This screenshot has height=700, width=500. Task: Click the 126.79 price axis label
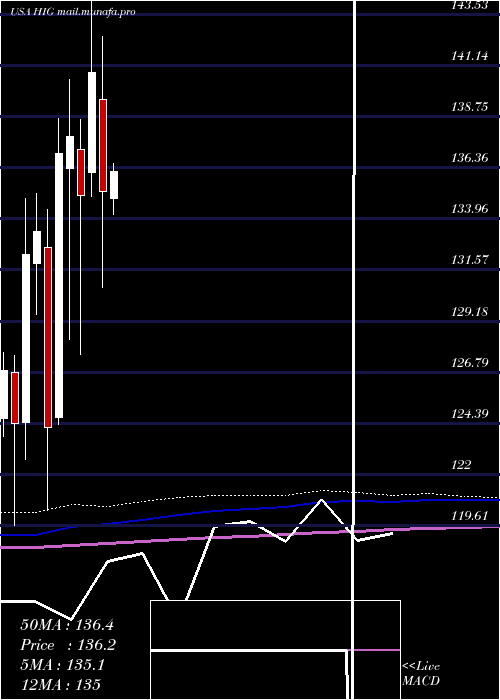(470, 362)
